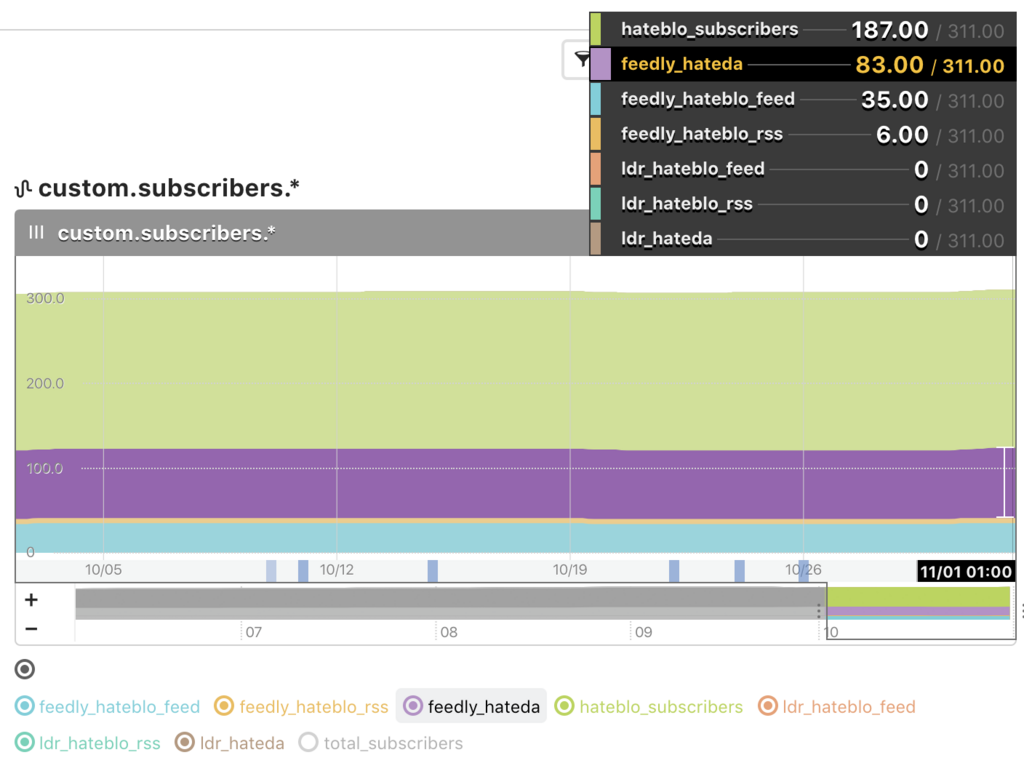Image resolution: width=1024 pixels, height=771 pixels.
Task: Zoom out with the minus button
Action: (31, 629)
